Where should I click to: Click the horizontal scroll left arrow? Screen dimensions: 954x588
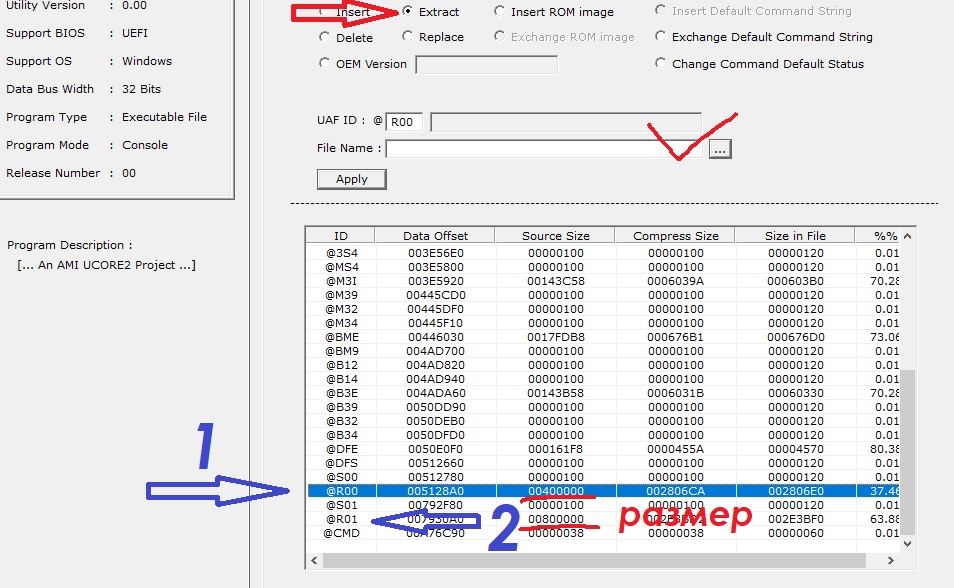point(314,560)
